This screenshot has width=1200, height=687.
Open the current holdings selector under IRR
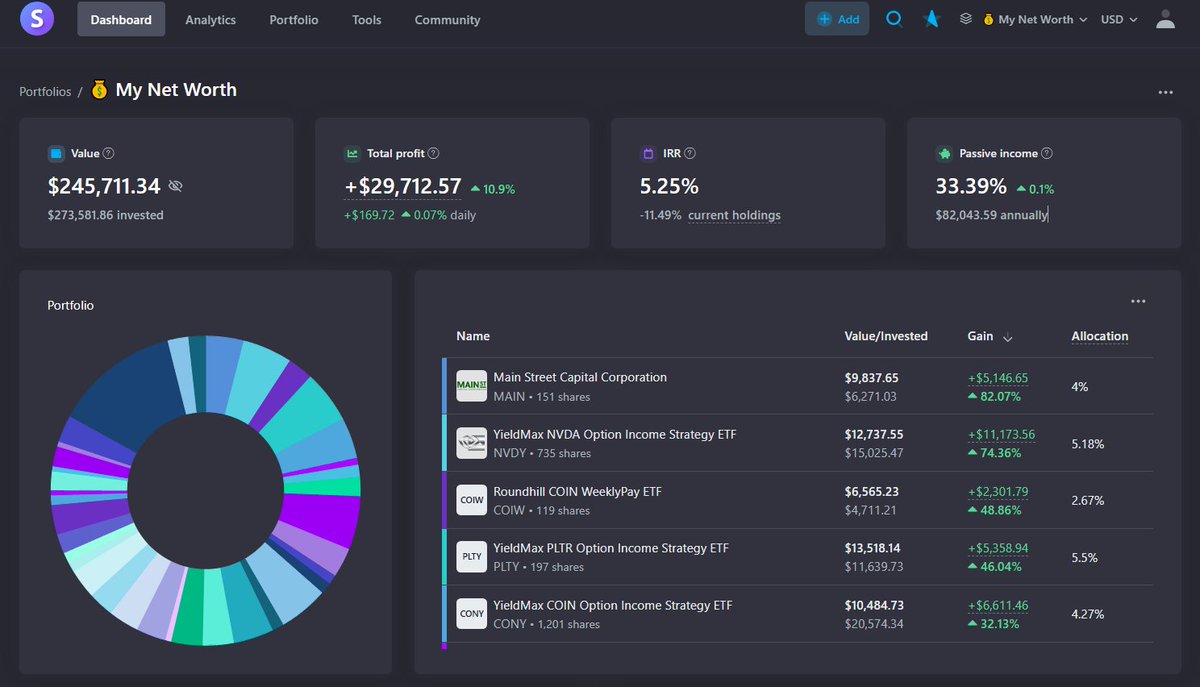point(734,215)
